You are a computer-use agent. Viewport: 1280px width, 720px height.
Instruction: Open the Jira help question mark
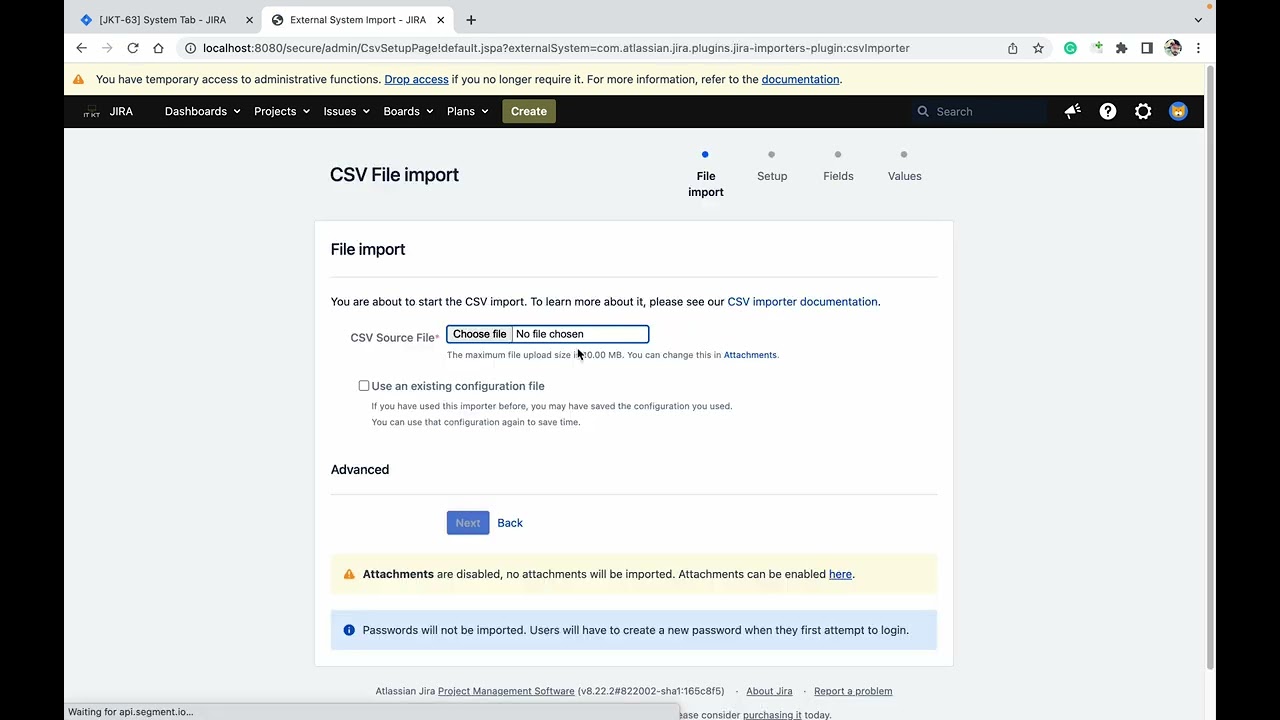1108,111
